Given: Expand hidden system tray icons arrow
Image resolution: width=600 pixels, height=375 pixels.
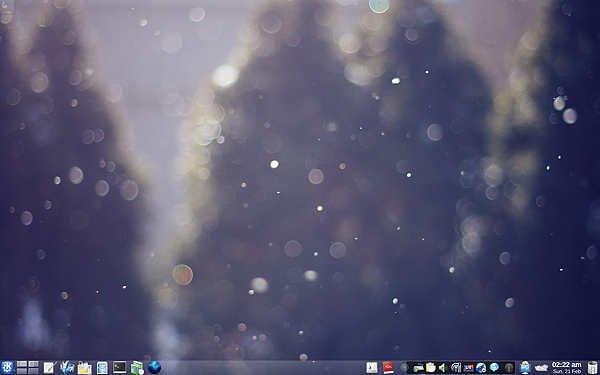Looking at the screenshot, I should coord(403,368).
